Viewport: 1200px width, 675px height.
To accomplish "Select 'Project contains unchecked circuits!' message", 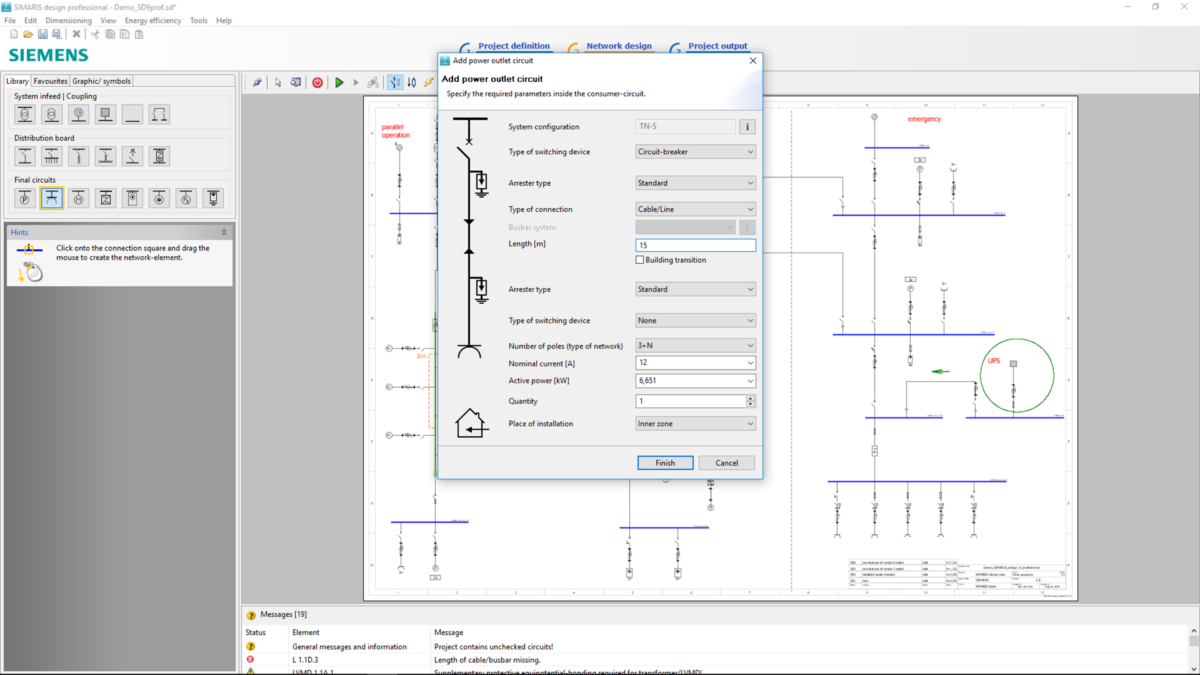I will pos(493,647).
